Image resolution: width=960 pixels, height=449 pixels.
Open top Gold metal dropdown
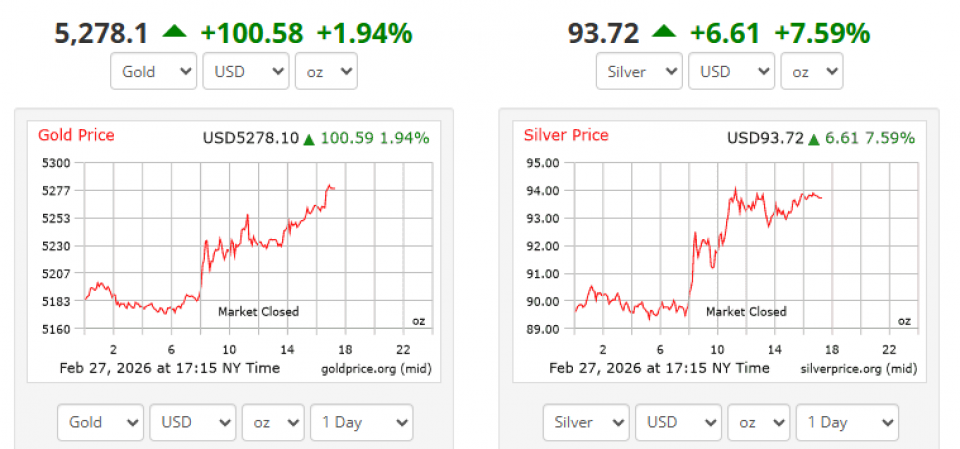154,72
